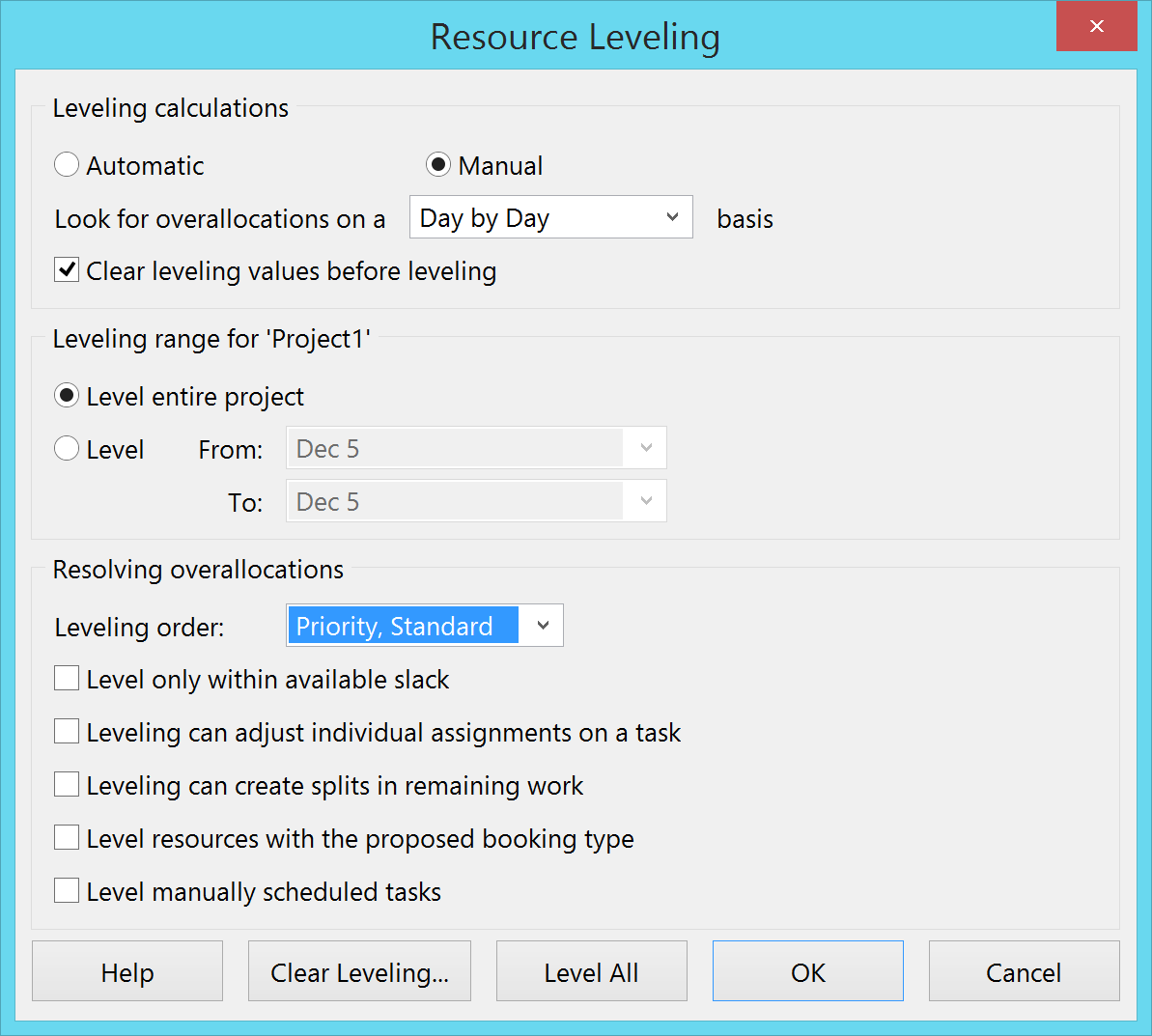
Task: Click the Help button
Action: (x=127, y=971)
